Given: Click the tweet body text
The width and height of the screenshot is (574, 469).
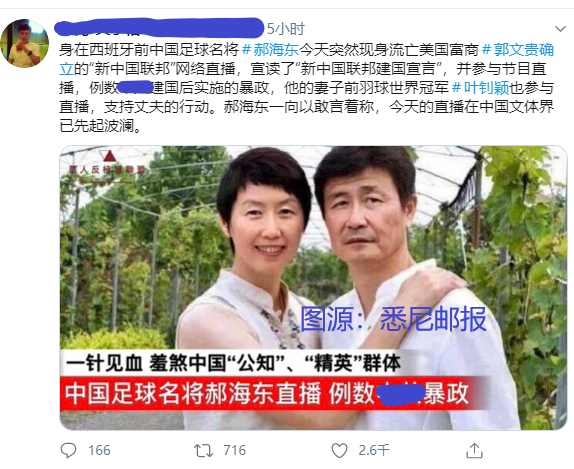Looking at the screenshot, I should click(x=306, y=88).
